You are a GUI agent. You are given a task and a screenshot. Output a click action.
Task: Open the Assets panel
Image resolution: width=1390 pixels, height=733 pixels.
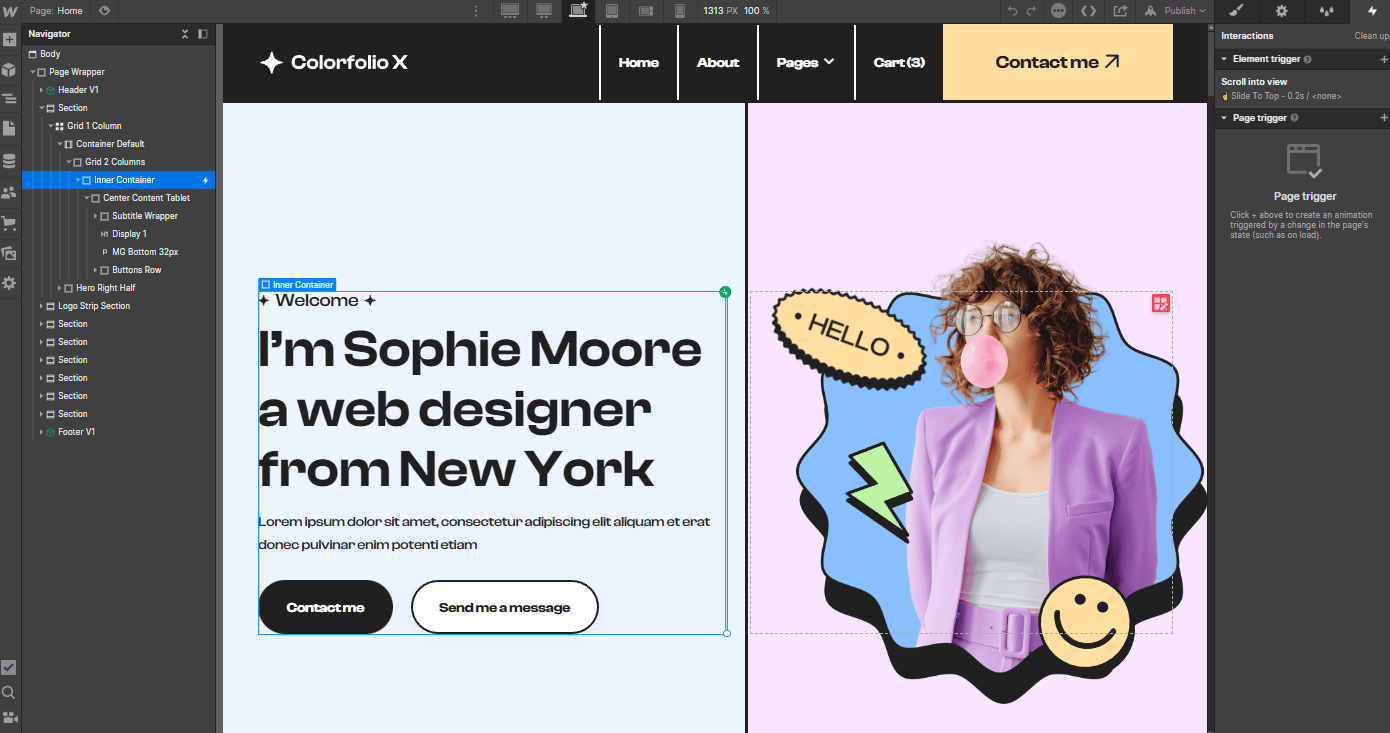[10, 253]
